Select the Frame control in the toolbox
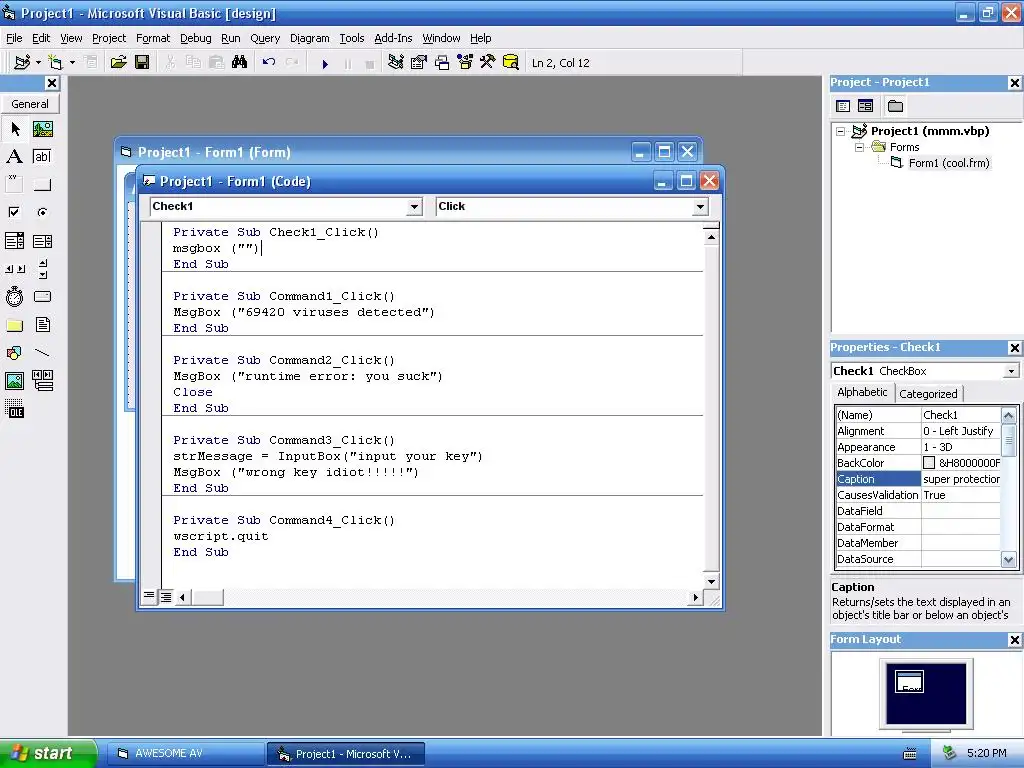1024x768 pixels. 14,185
